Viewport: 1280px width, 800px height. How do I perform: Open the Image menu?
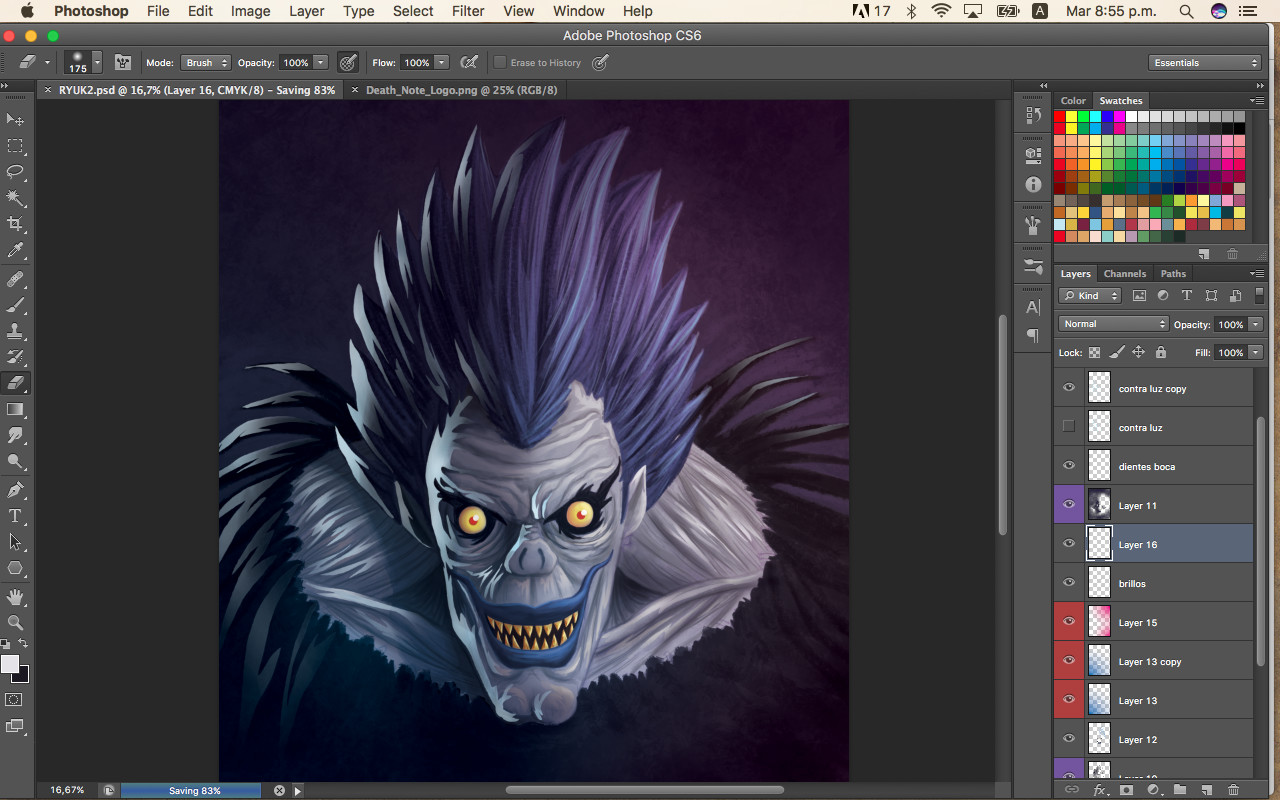250,11
